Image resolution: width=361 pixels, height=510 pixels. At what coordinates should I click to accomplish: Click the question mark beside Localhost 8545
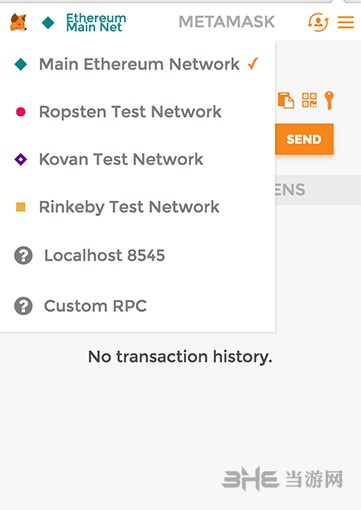click(23, 256)
